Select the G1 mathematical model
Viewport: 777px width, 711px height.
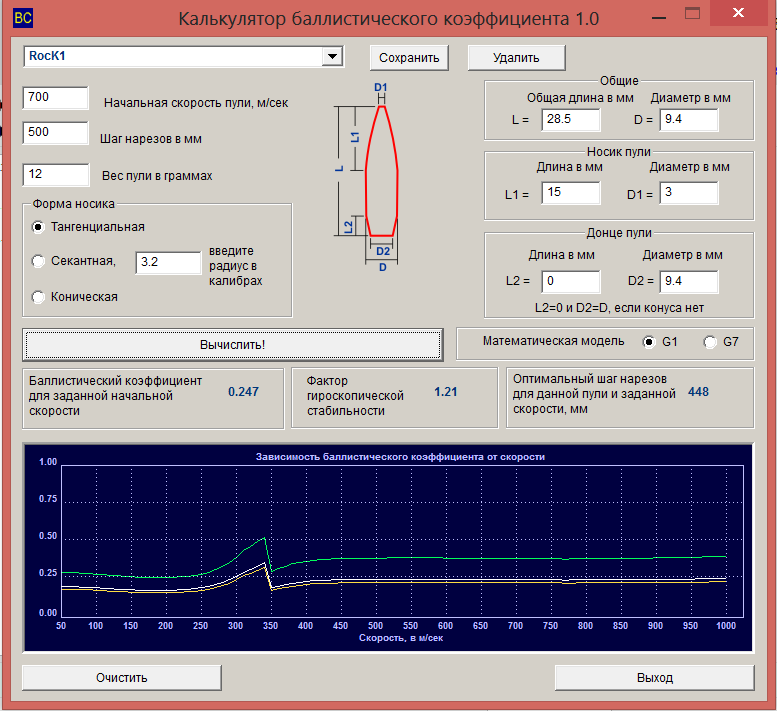[649, 342]
